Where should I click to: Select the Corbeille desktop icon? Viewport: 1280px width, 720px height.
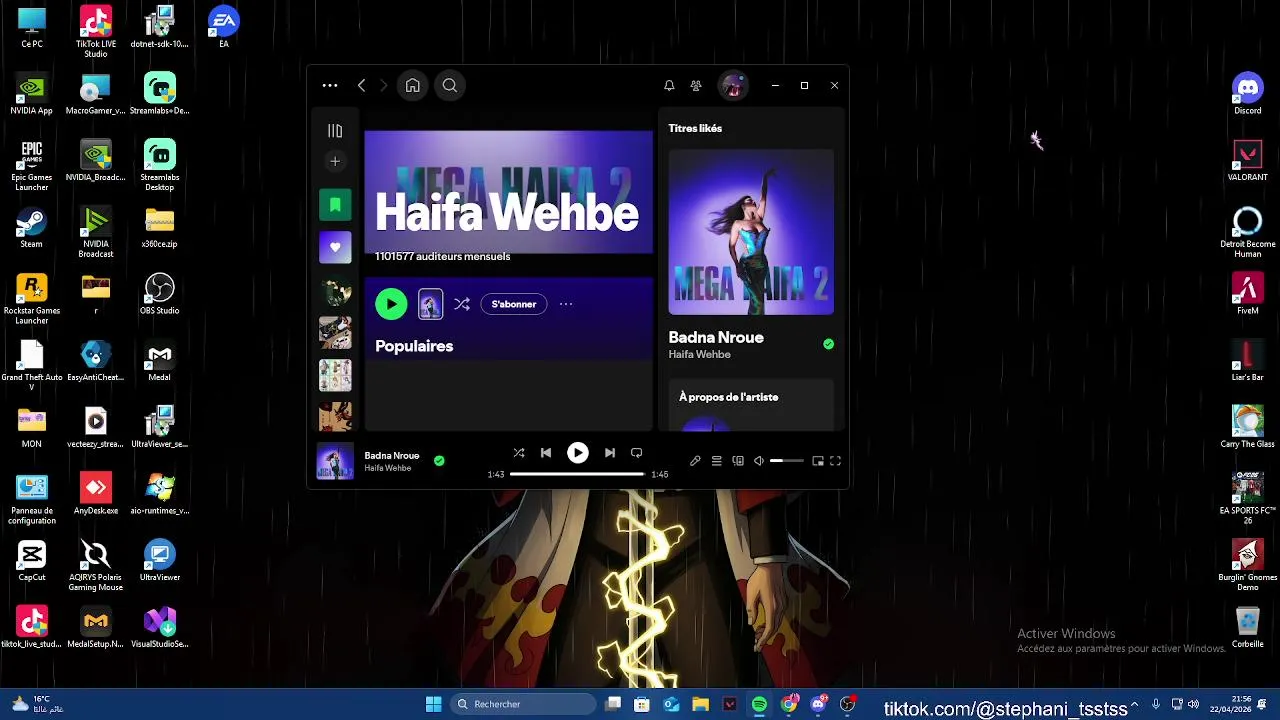pos(1247,627)
